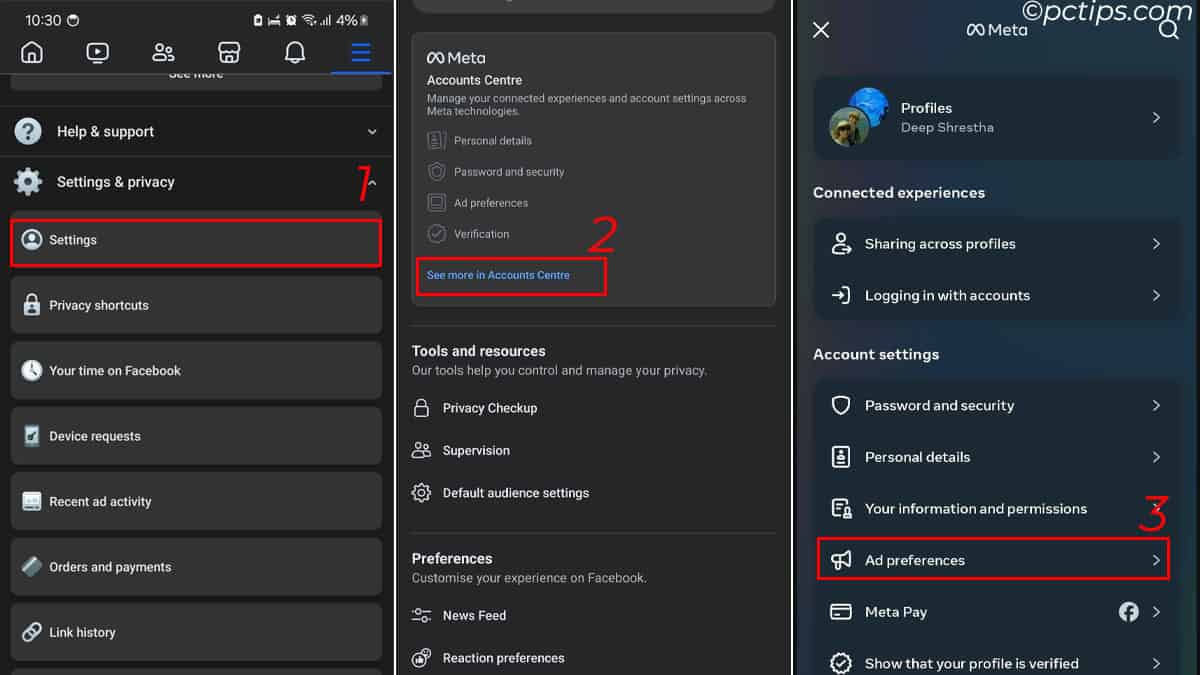1200x675 pixels.
Task: Click the Privacy Checkup lock icon
Action: 421,408
